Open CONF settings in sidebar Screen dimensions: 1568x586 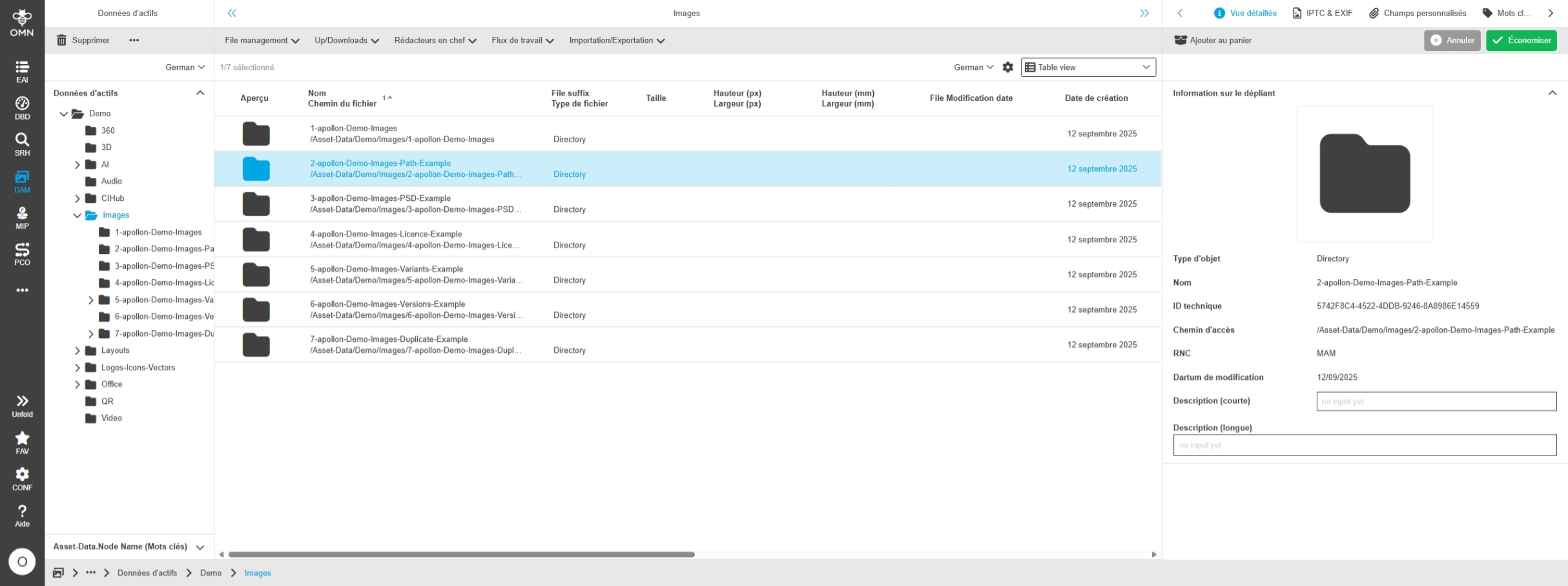[22, 478]
